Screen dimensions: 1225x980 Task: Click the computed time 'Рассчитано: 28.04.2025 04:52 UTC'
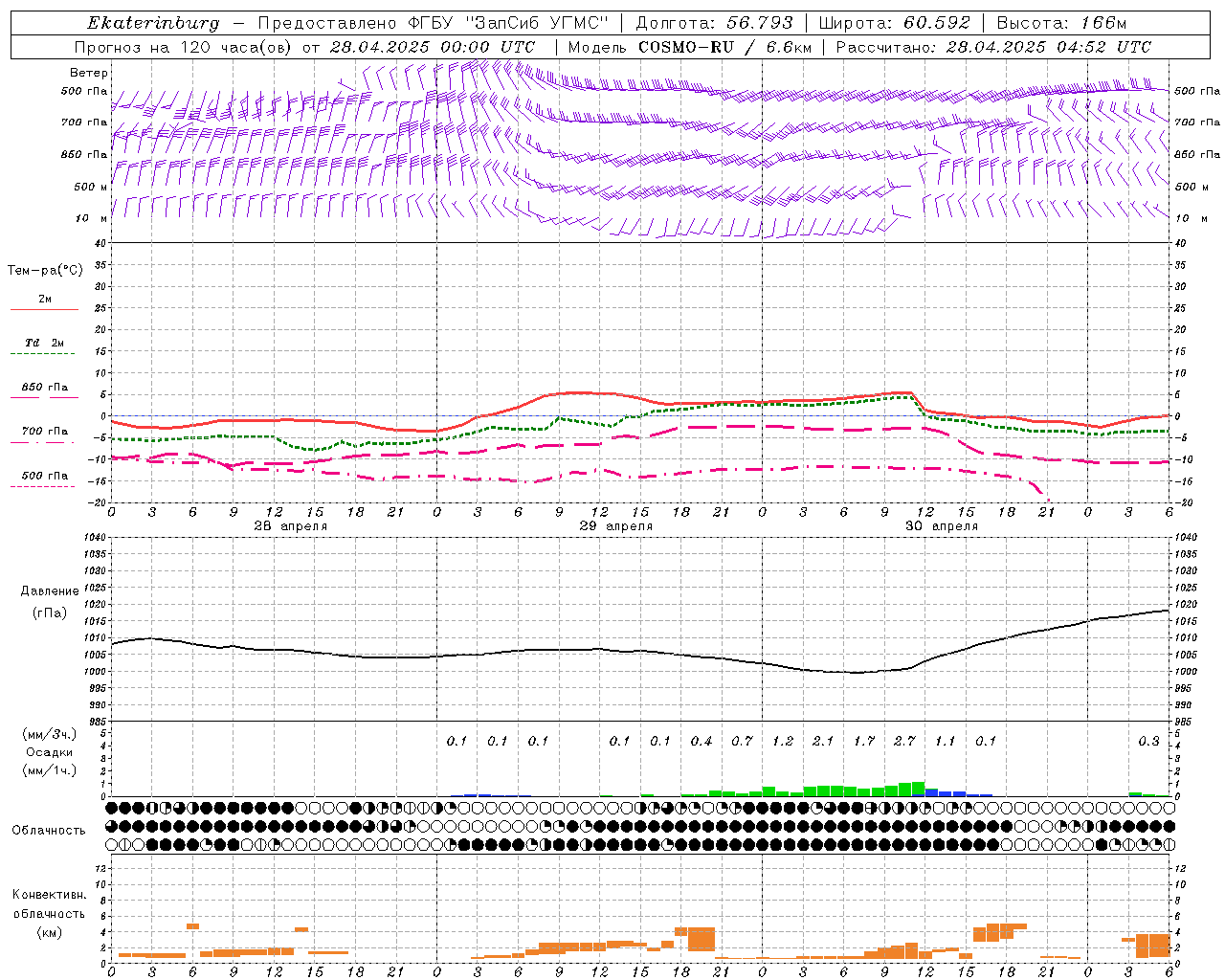(x=993, y=47)
